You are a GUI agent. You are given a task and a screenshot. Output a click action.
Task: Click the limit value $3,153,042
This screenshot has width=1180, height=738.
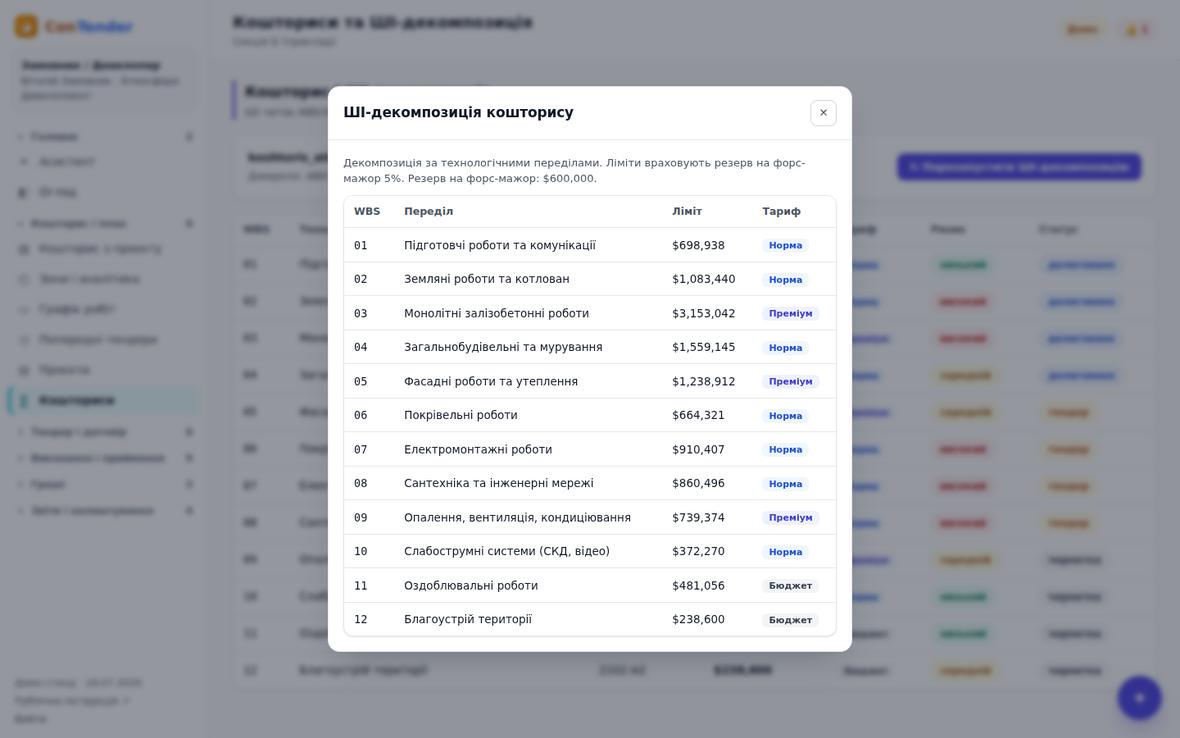[x=704, y=313]
